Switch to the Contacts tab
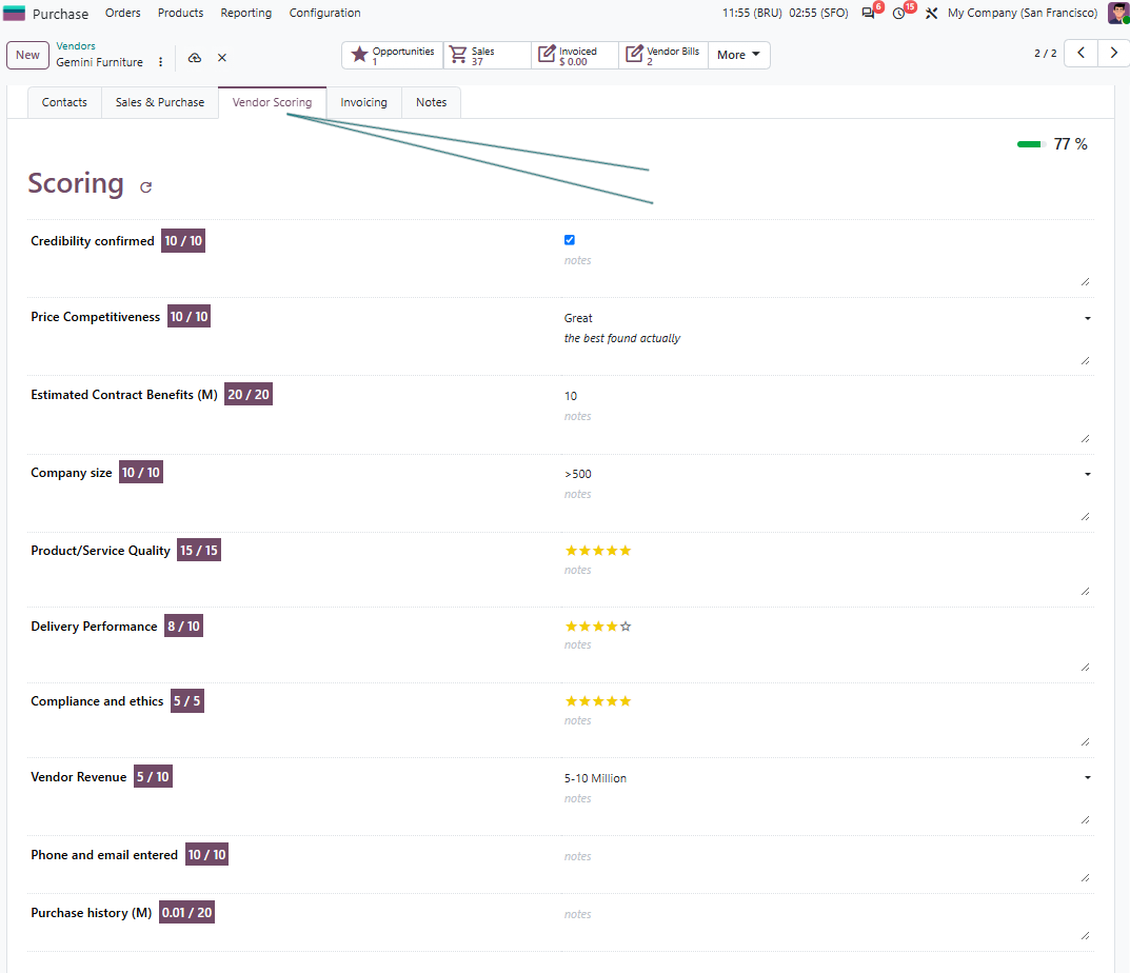 point(64,102)
